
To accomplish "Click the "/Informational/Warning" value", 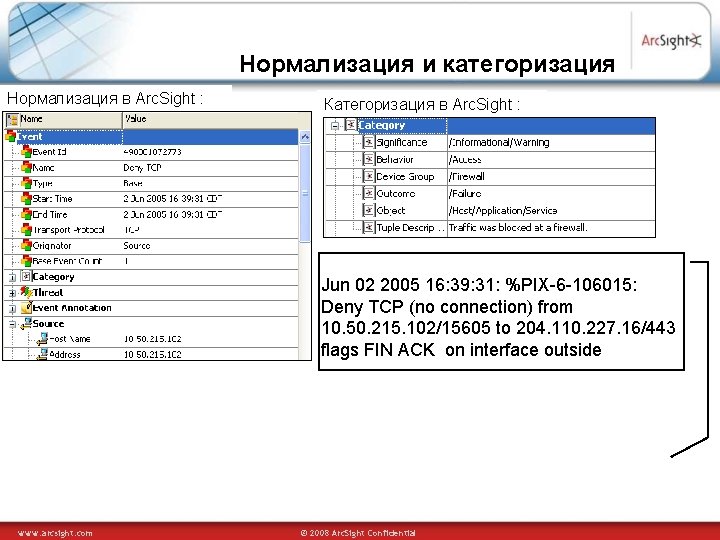I will (499, 142).
